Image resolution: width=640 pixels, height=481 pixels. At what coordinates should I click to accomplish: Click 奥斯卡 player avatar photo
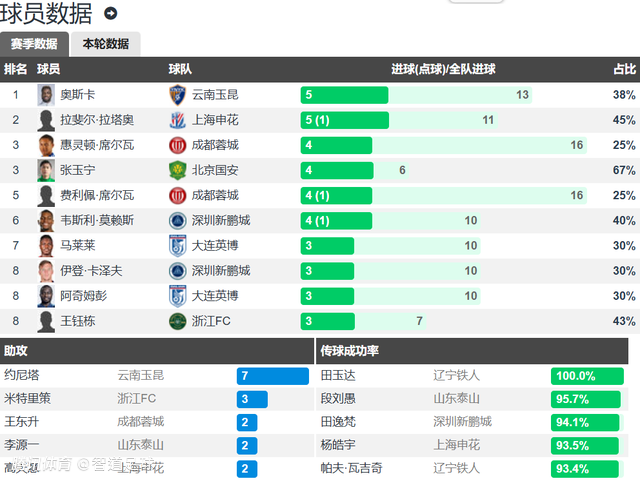click(x=45, y=95)
